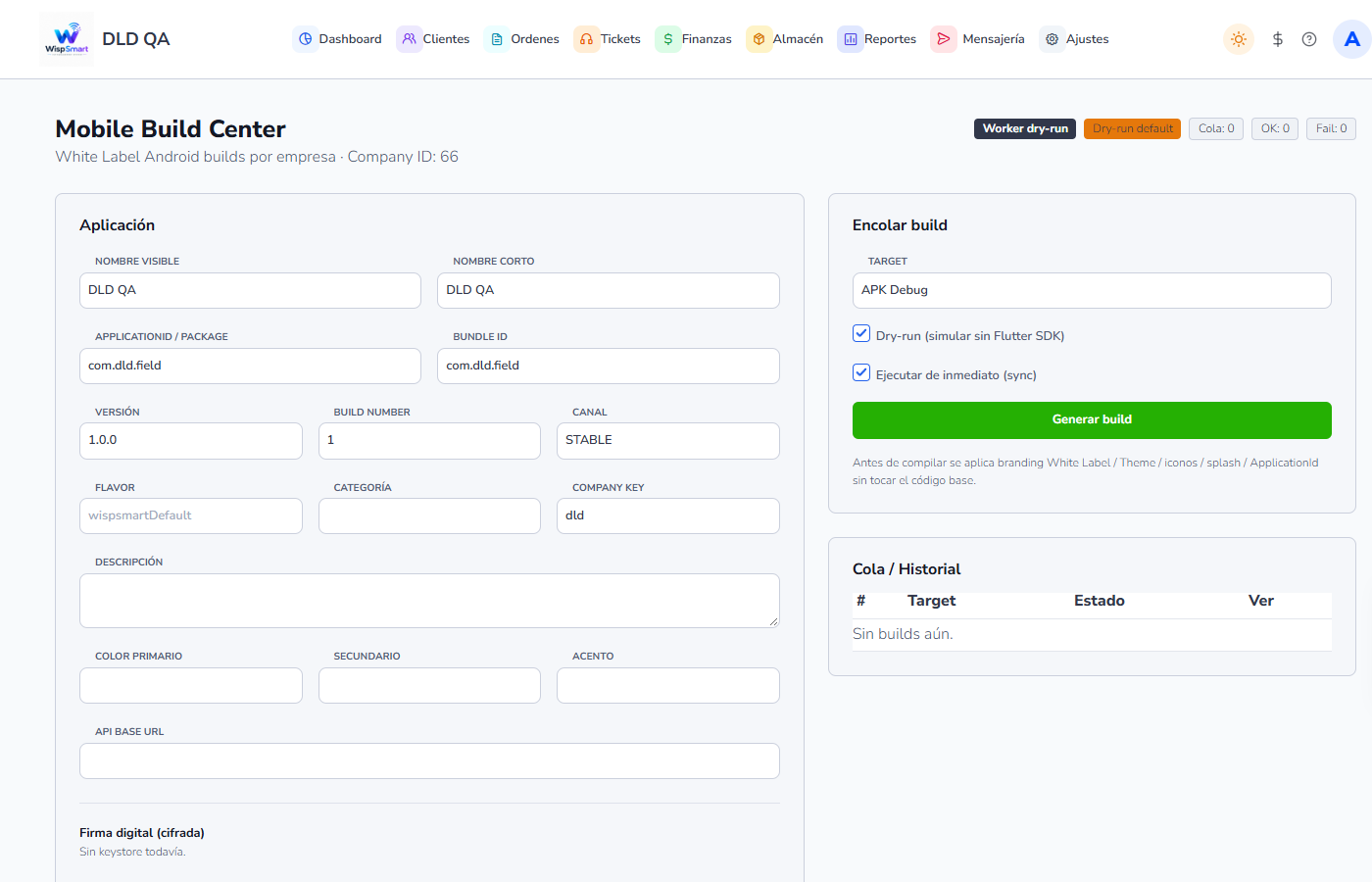
Task: Click the Tickets headset icon
Action: (586, 39)
